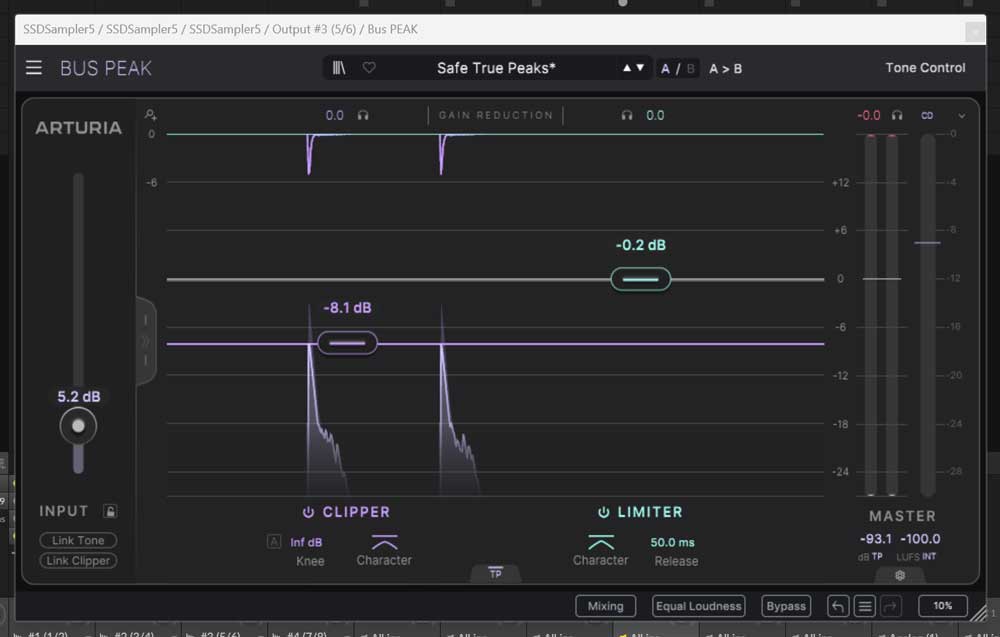Expand the TP tab at the bottom center

pos(495,573)
